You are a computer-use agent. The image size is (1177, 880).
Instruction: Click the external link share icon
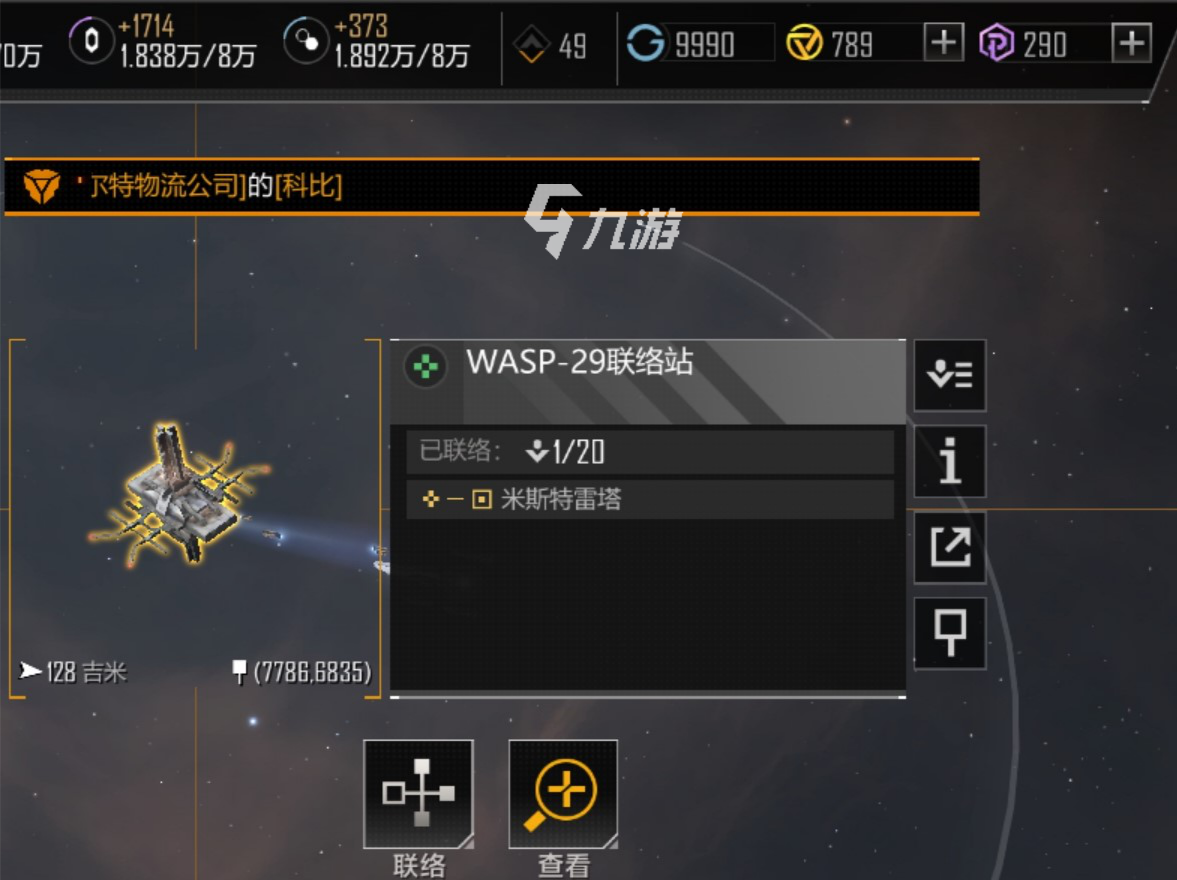pos(950,547)
